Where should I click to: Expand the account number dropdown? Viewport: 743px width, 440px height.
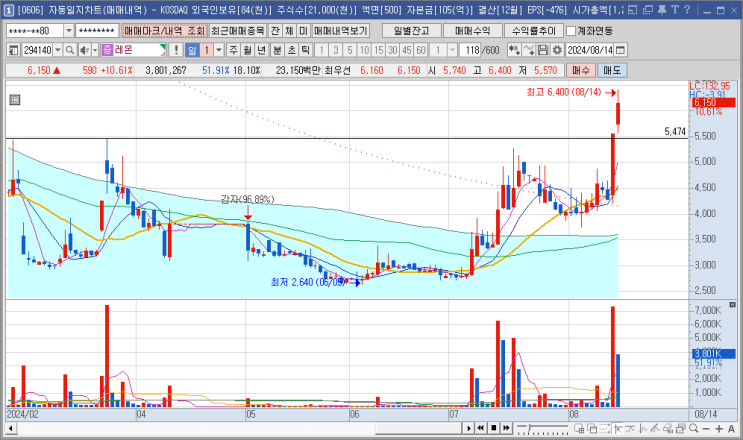click(x=69, y=31)
